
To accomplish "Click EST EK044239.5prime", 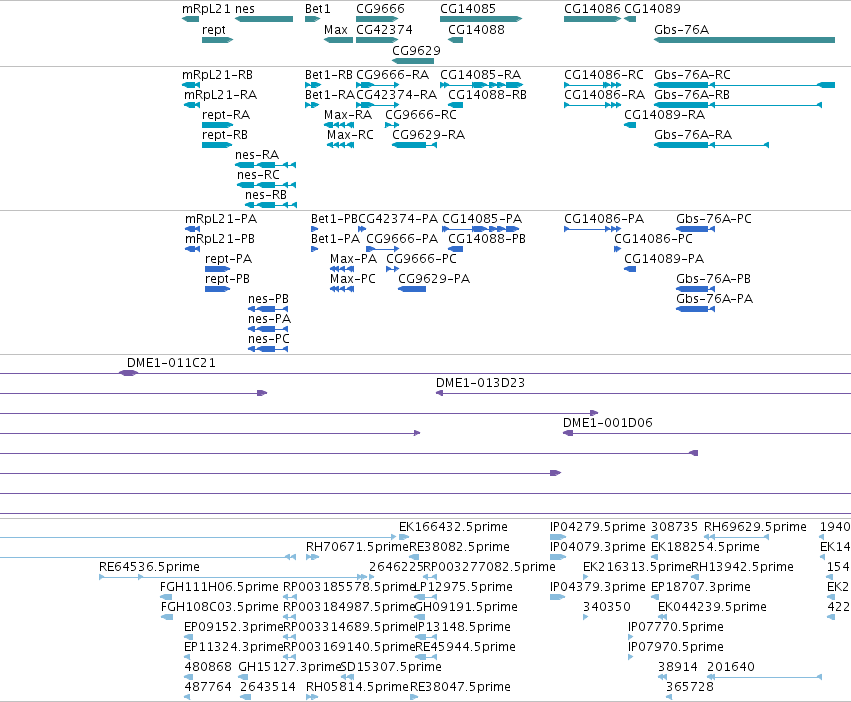I will point(712,607).
